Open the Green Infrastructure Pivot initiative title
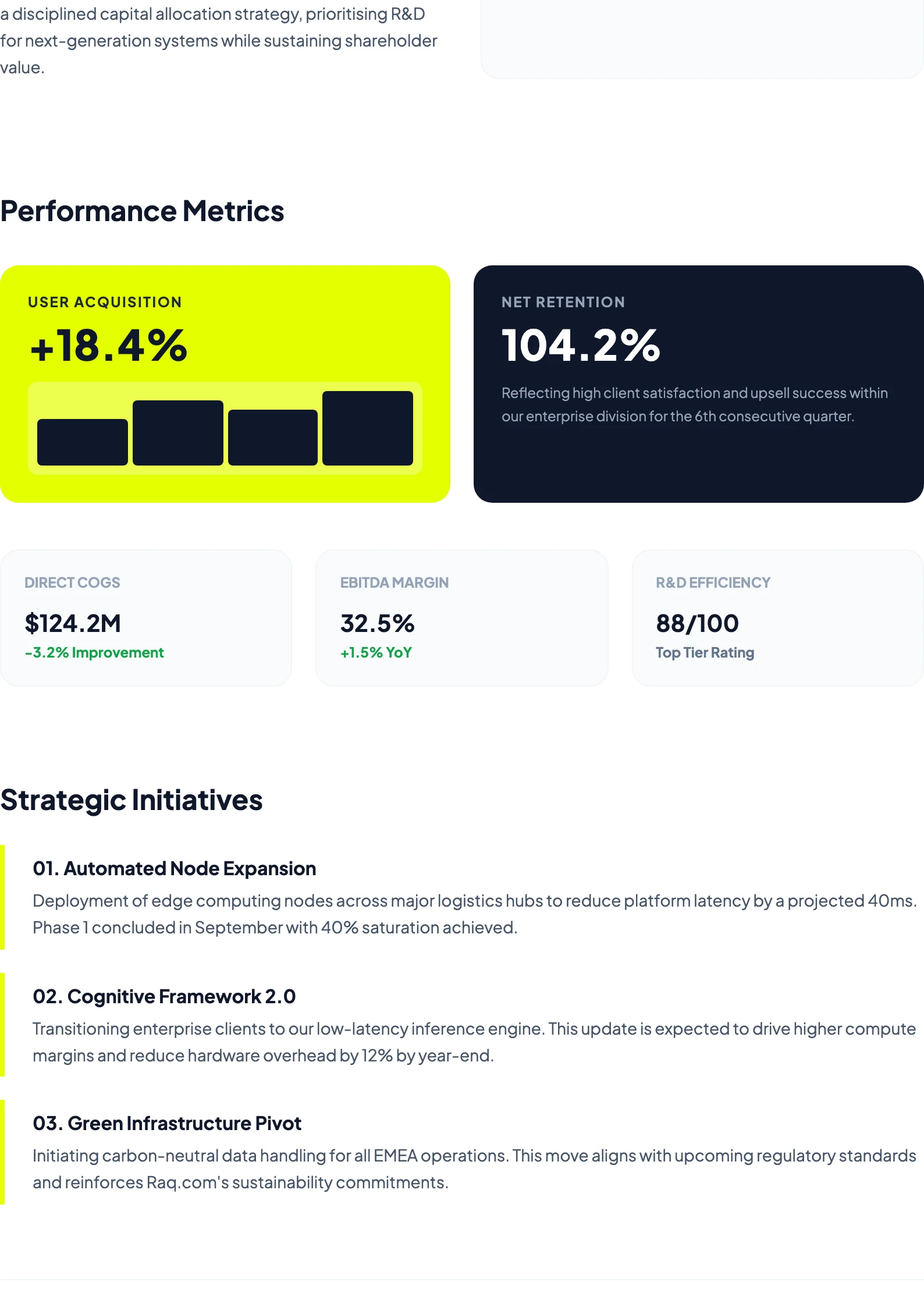Image resolution: width=924 pixels, height=1307 pixels. pyautogui.click(x=167, y=1124)
